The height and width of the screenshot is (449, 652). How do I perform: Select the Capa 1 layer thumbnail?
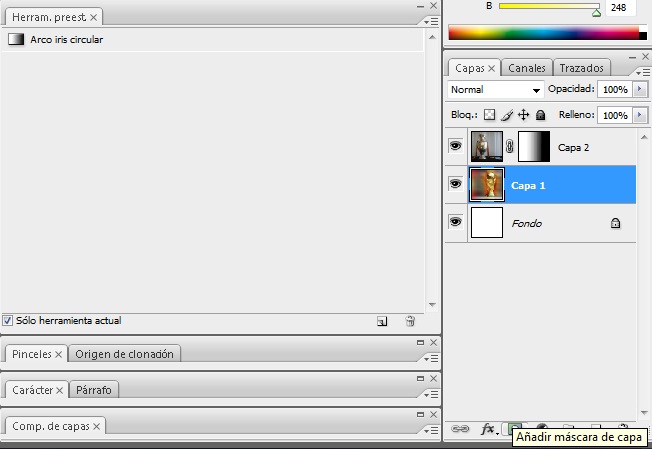pos(487,185)
